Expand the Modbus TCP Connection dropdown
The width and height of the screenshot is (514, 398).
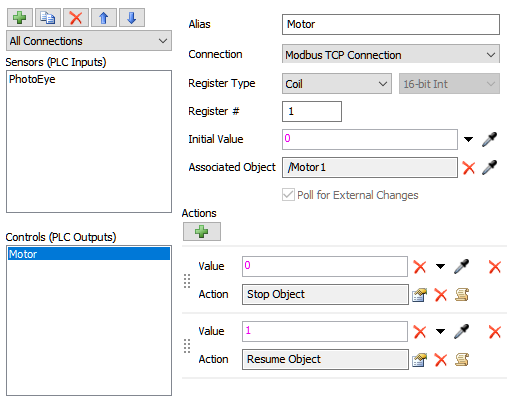(391, 54)
